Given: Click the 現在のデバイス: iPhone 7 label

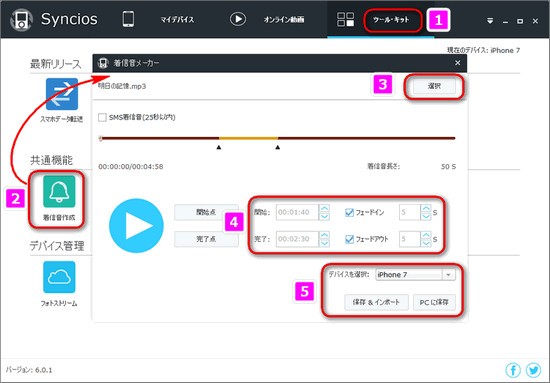Looking at the screenshot, I should (483, 51).
